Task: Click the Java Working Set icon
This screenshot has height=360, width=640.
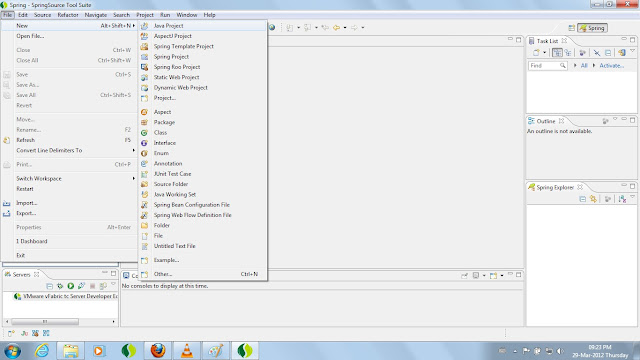Action: coord(144,194)
